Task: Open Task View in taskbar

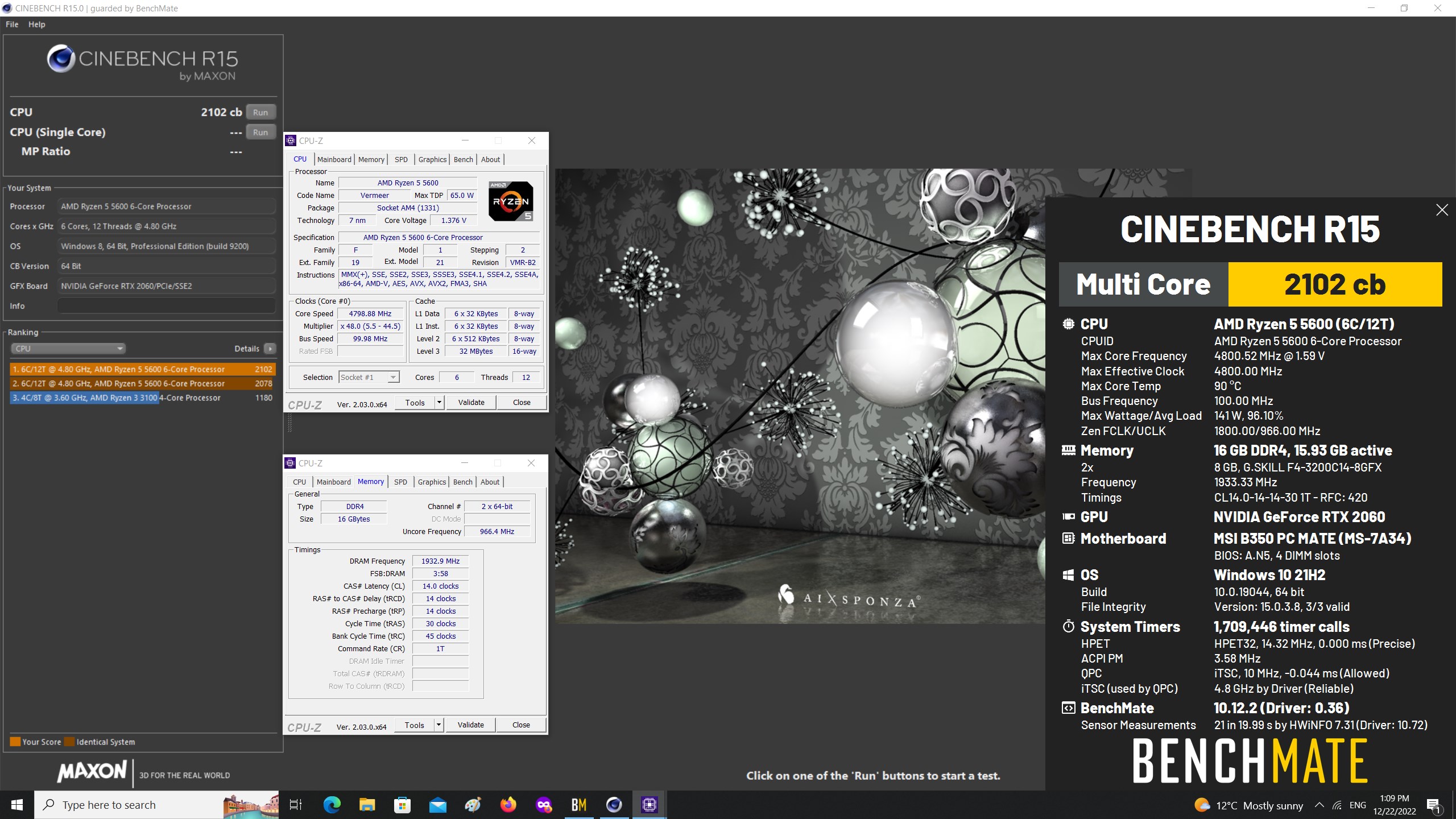Action: click(x=296, y=805)
